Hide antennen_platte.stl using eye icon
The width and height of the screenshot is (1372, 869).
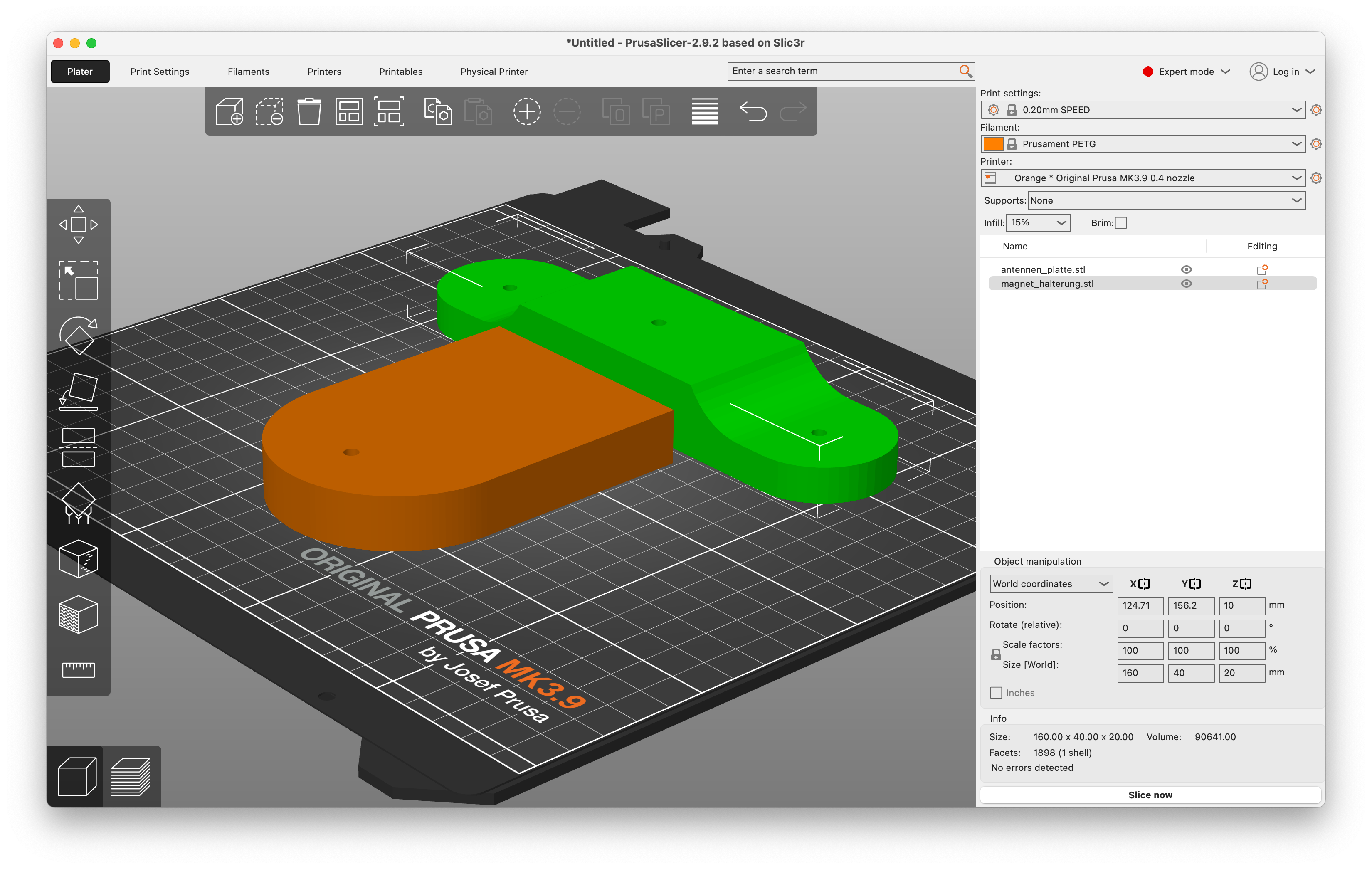[x=1186, y=269]
